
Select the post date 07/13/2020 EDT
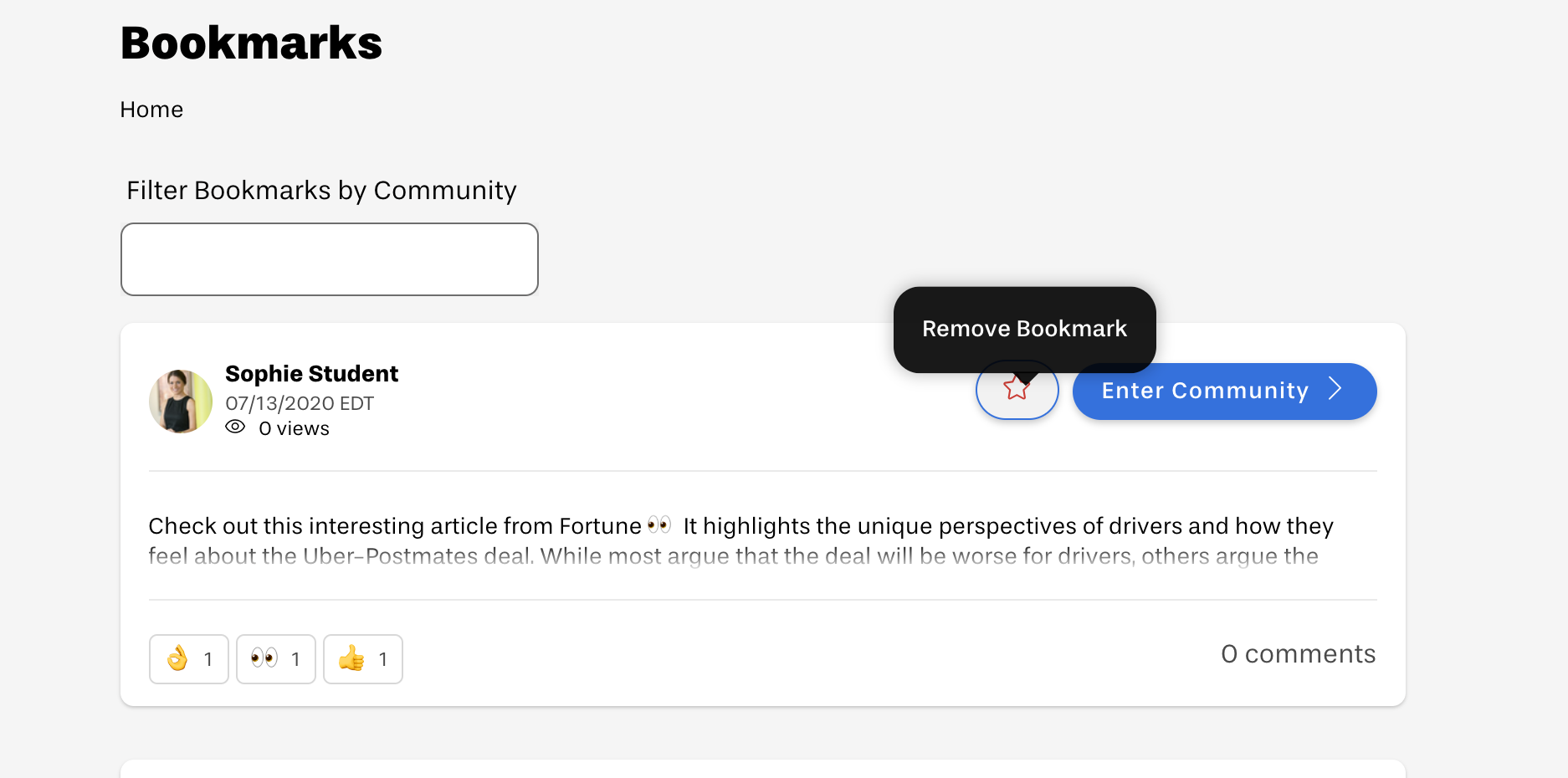pos(300,403)
